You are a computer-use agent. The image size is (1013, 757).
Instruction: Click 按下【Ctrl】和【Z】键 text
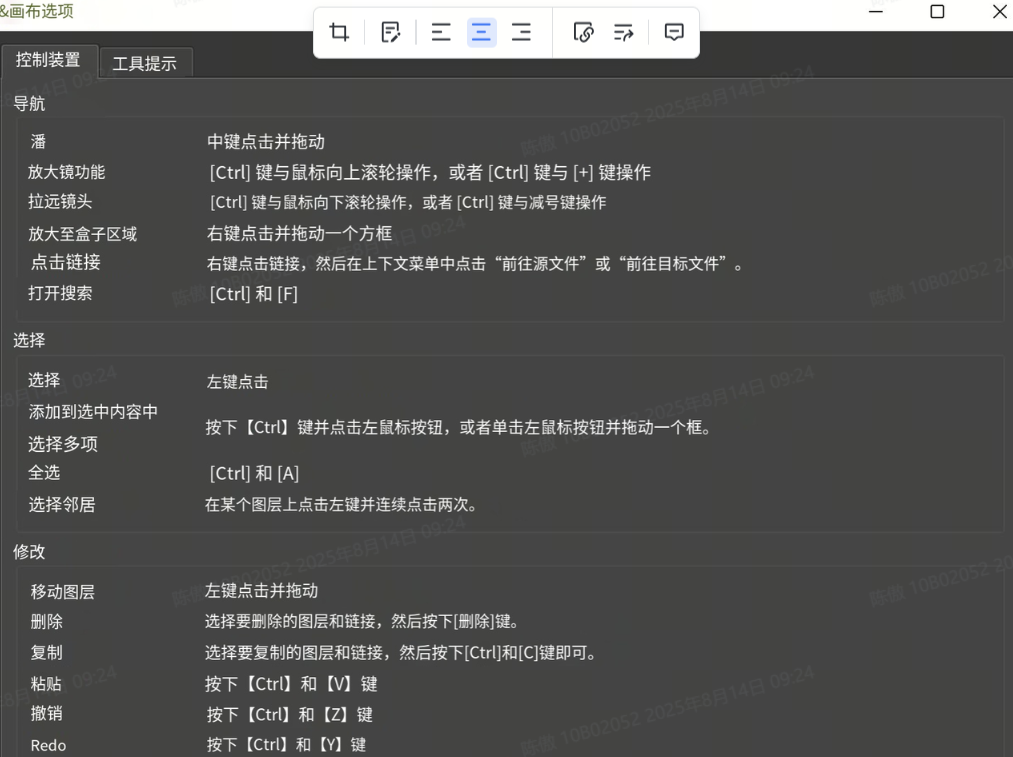tap(290, 714)
